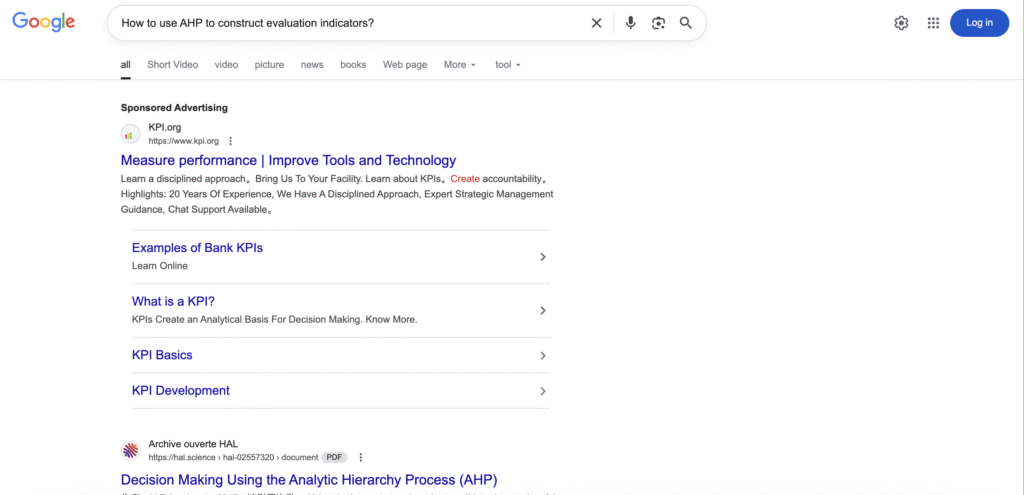Click the KPI.org site favicon

[131, 134]
